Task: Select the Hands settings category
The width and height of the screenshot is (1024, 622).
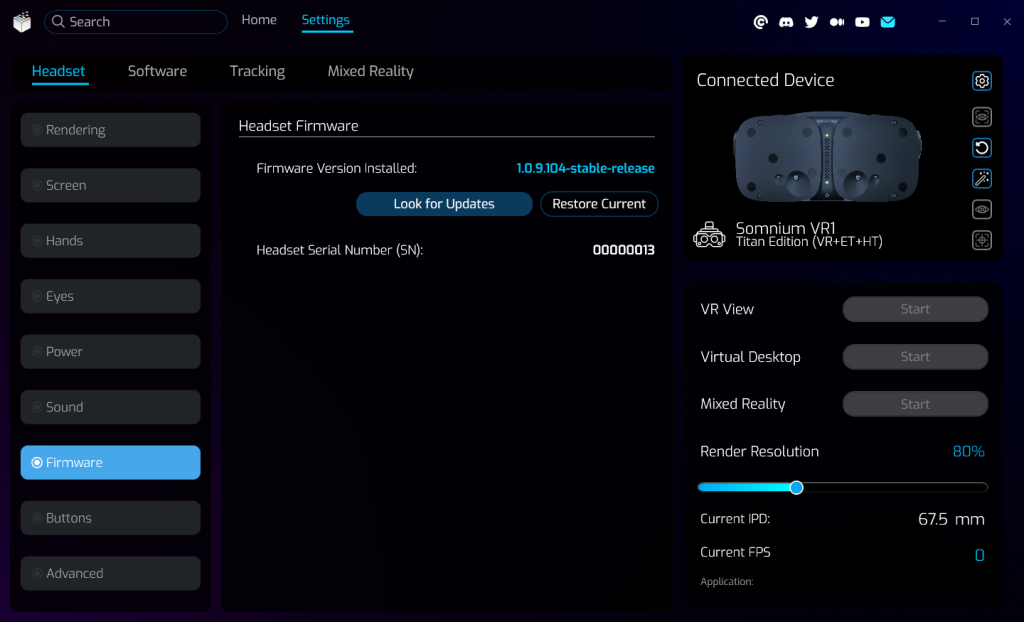Action: click(110, 240)
